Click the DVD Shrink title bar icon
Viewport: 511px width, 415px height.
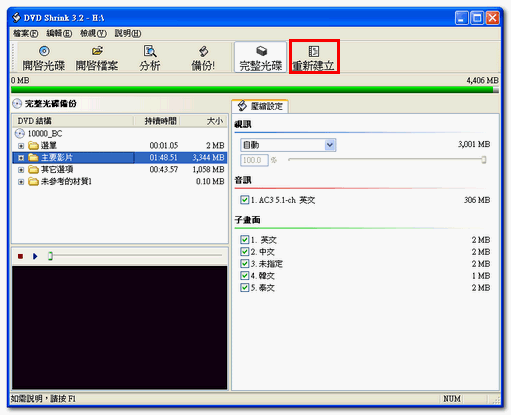[x=16, y=17]
